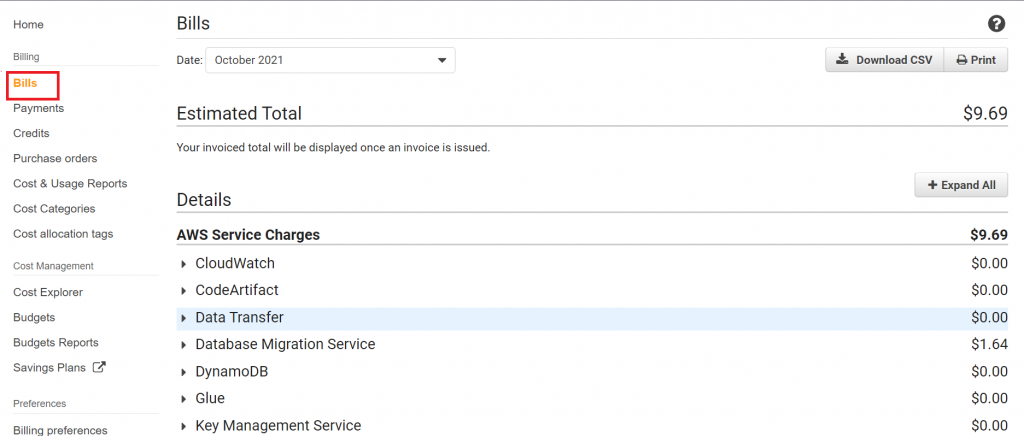Go to Home in the sidebar
The width and height of the screenshot is (1024, 436).
pos(28,24)
